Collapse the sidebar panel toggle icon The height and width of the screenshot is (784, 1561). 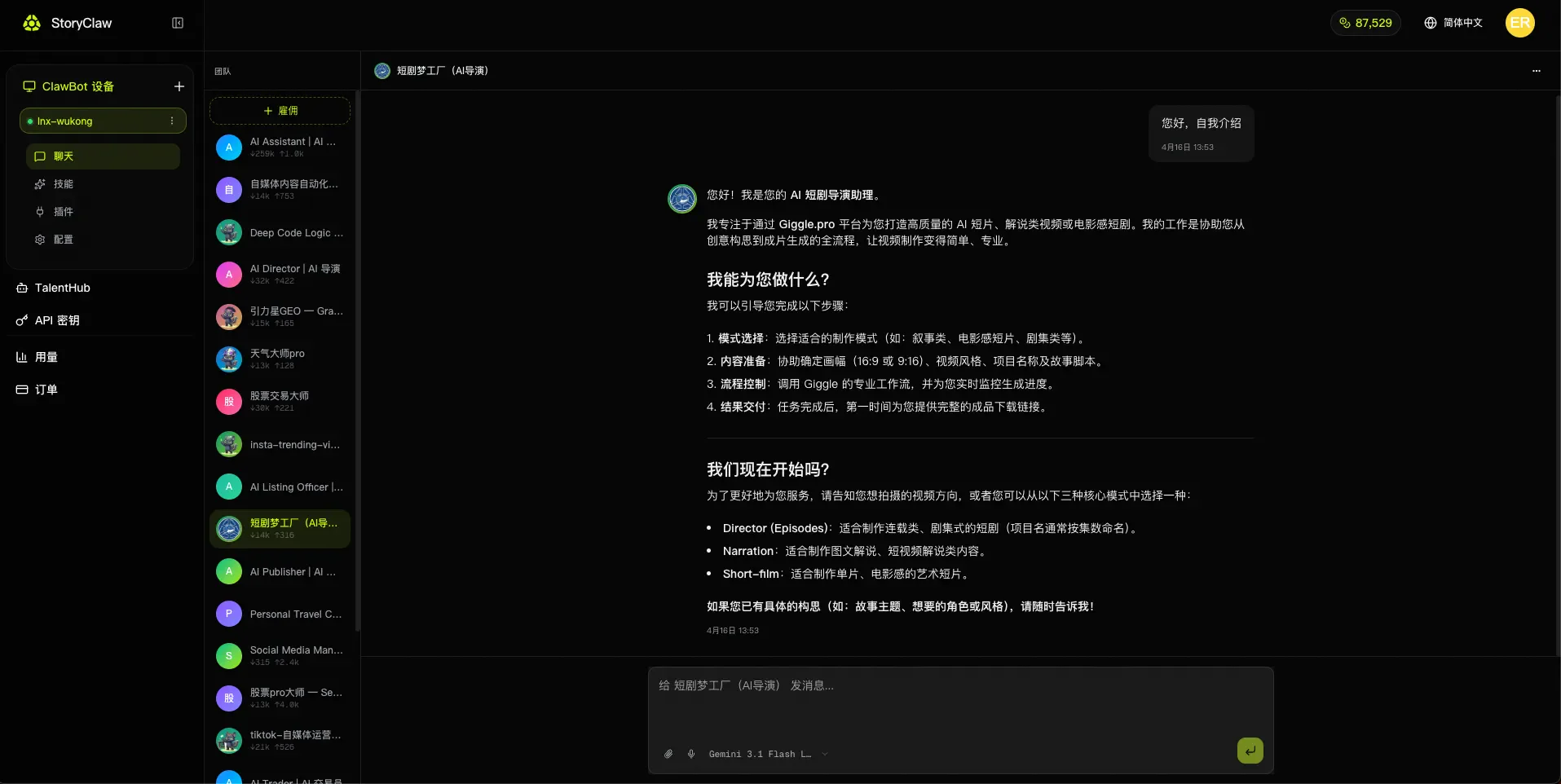pyautogui.click(x=178, y=23)
